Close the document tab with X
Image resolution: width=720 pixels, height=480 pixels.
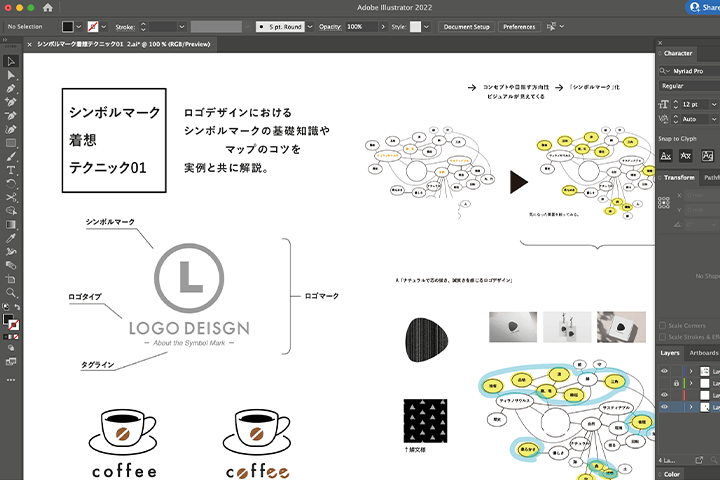point(29,45)
